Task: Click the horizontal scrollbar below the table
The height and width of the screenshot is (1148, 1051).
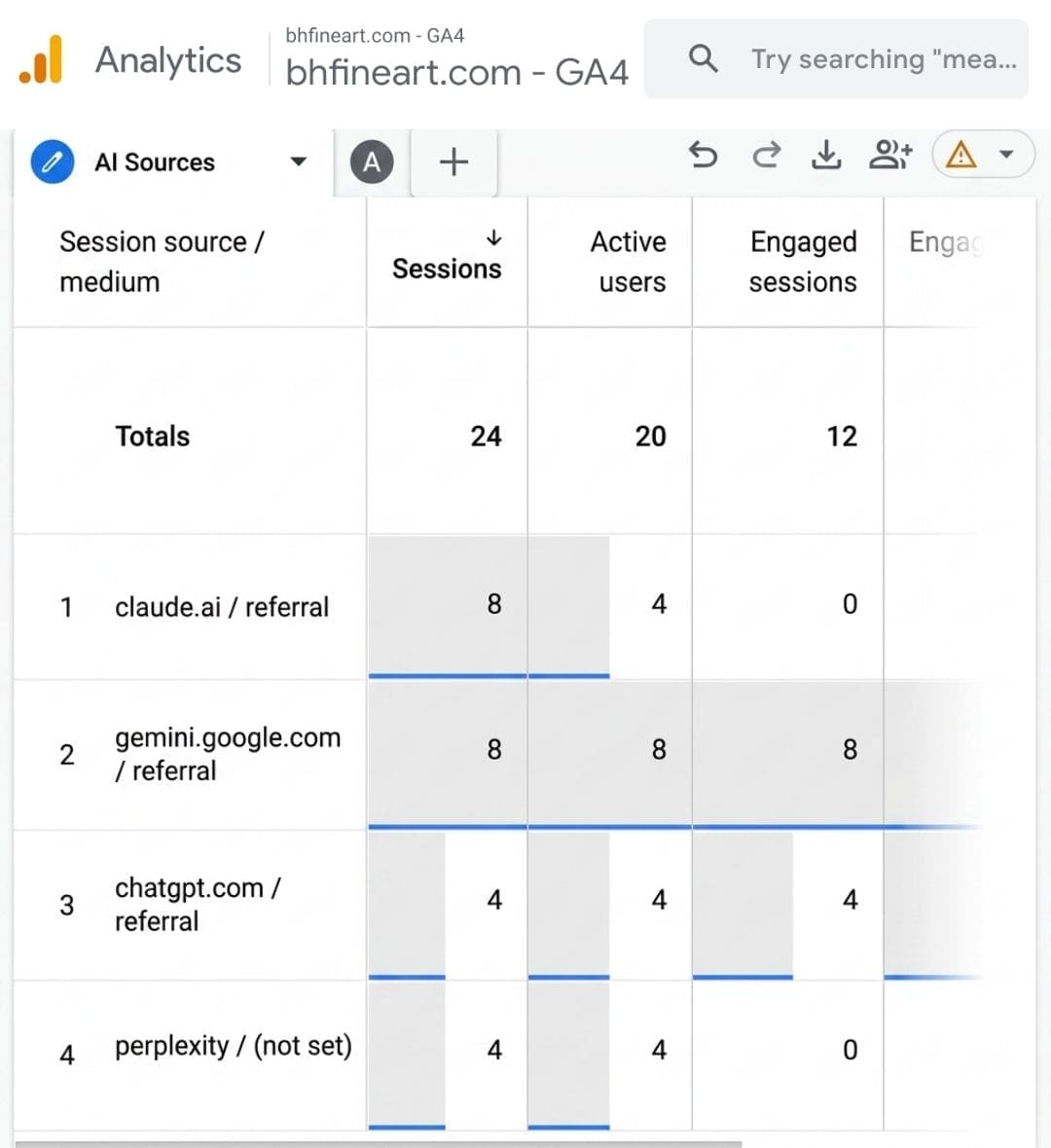Action: pyautogui.click(x=379, y=1143)
